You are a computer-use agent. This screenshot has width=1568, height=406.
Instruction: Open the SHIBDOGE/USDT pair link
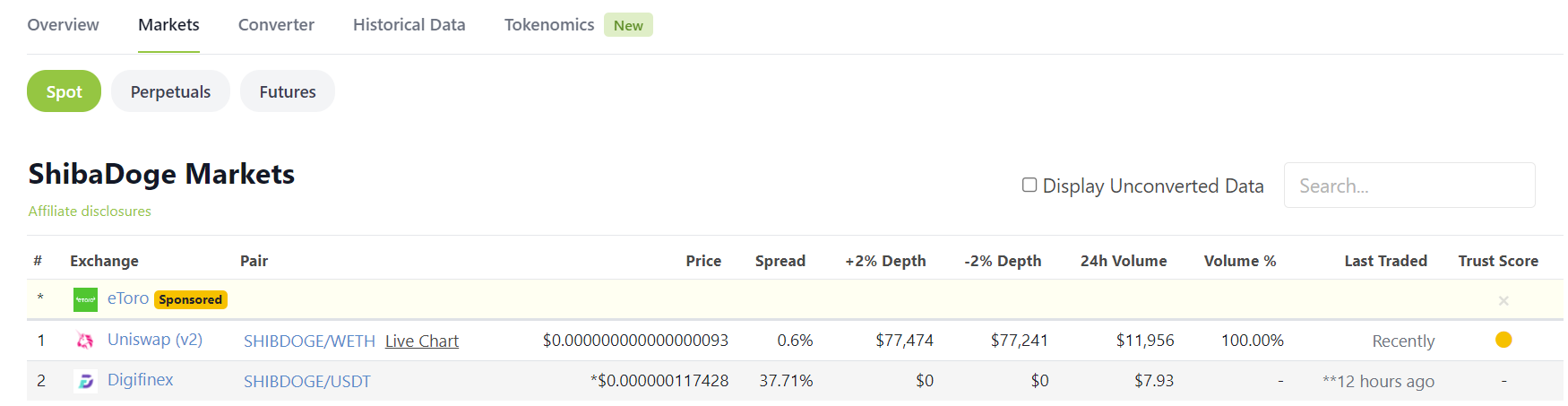point(306,382)
